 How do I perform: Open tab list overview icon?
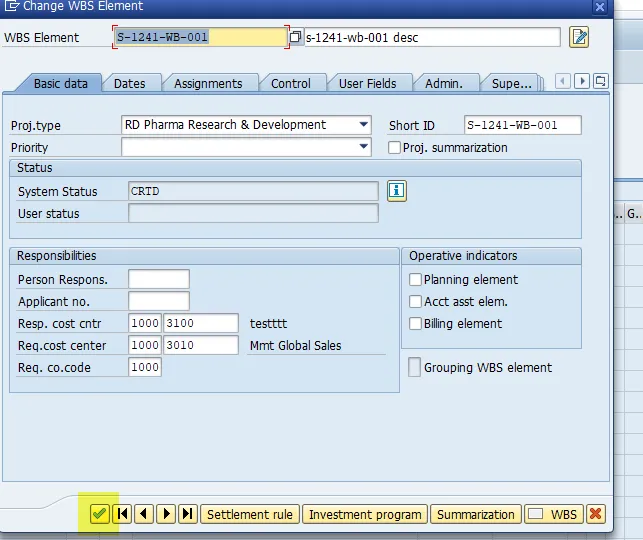pos(601,81)
